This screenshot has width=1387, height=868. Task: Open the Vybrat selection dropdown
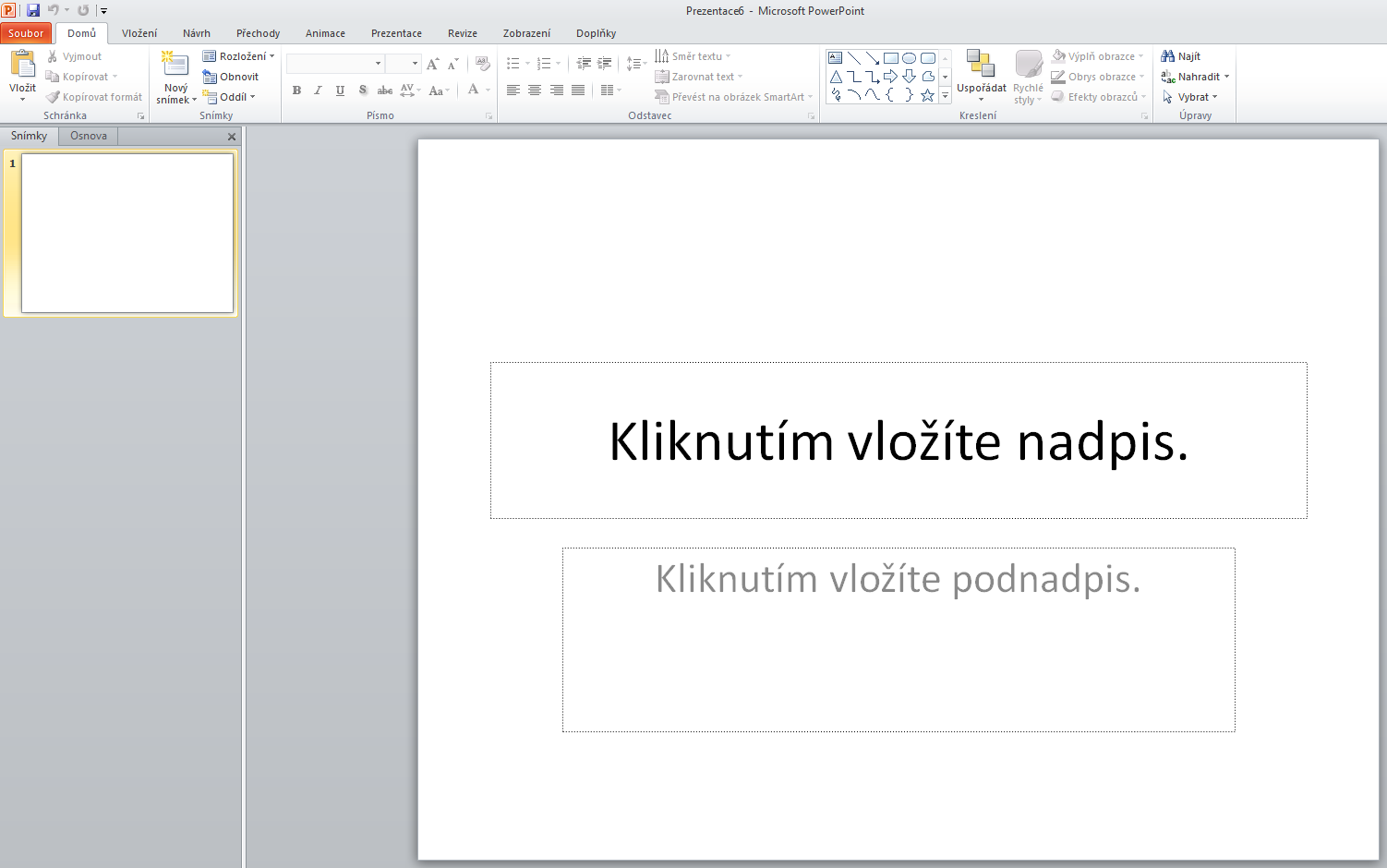(1190, 97)
